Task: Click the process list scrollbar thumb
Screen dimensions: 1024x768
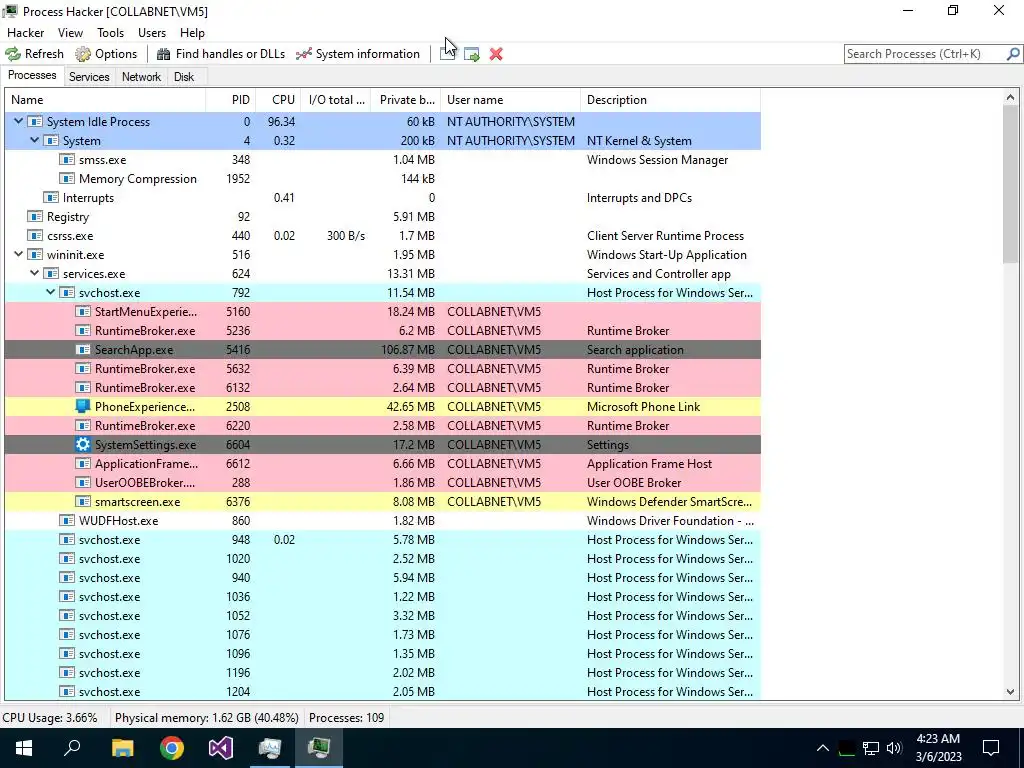Action: point(1010,184)
